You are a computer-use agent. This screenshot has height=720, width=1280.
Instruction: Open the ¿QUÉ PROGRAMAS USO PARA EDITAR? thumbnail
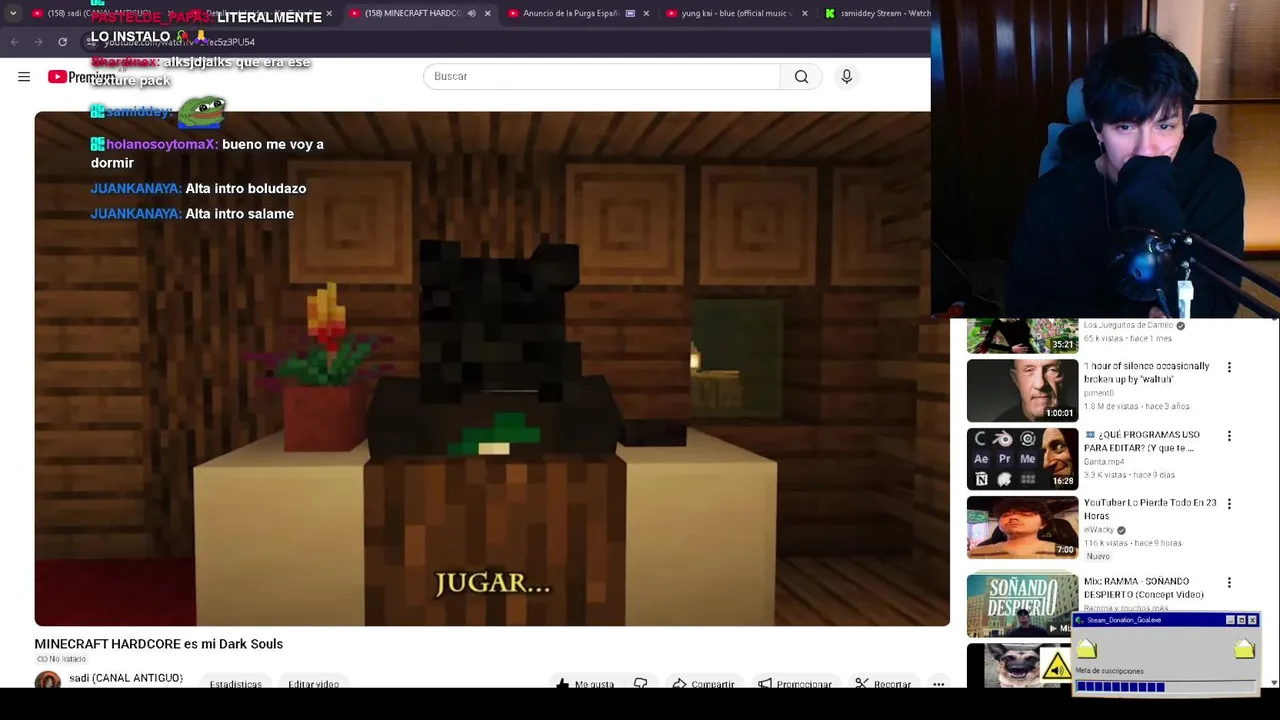point(1022,459)
